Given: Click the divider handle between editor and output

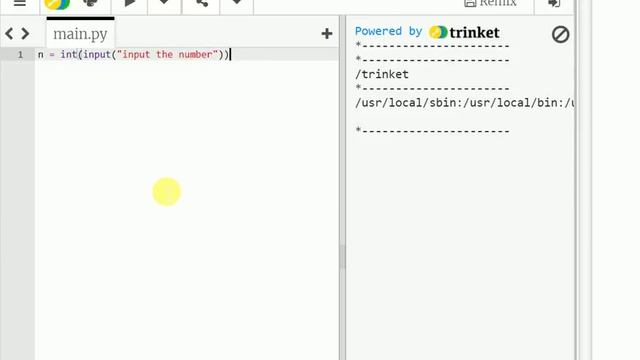Looking at the screenshot, I should (x=342, y=257).
